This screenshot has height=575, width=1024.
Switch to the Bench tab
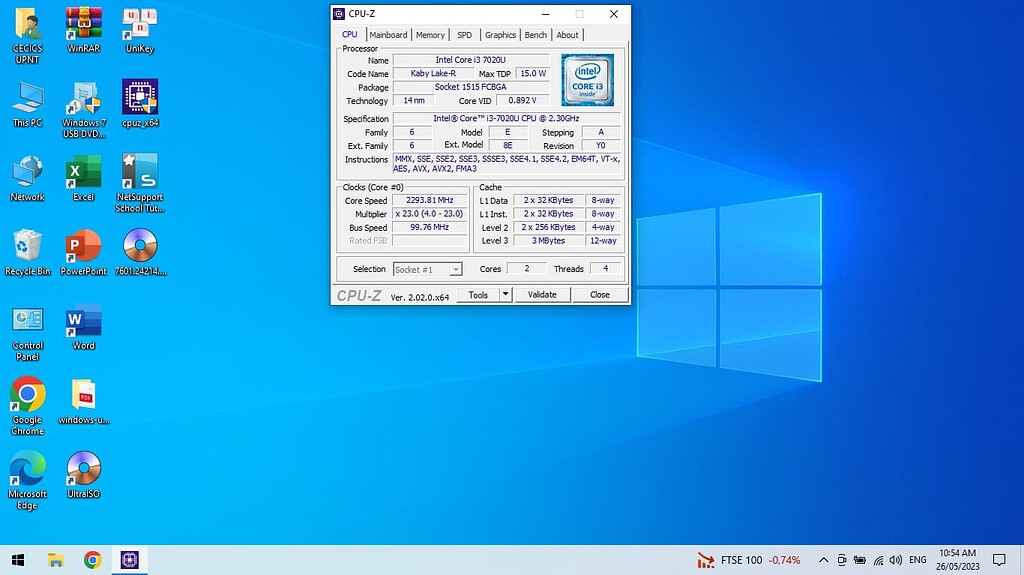pos(536,35)
